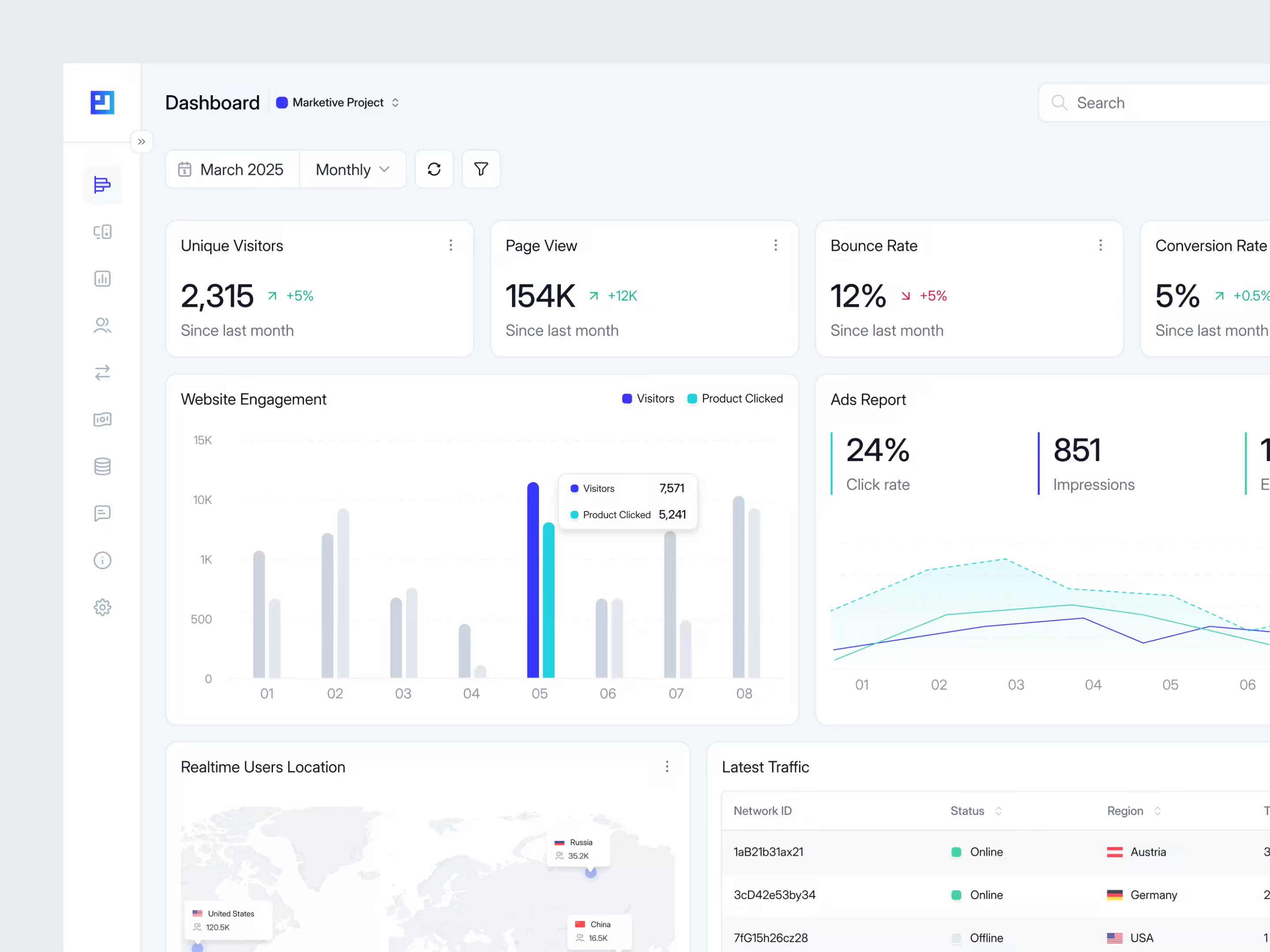Open the users sidebar icon

tap(102, 326)
